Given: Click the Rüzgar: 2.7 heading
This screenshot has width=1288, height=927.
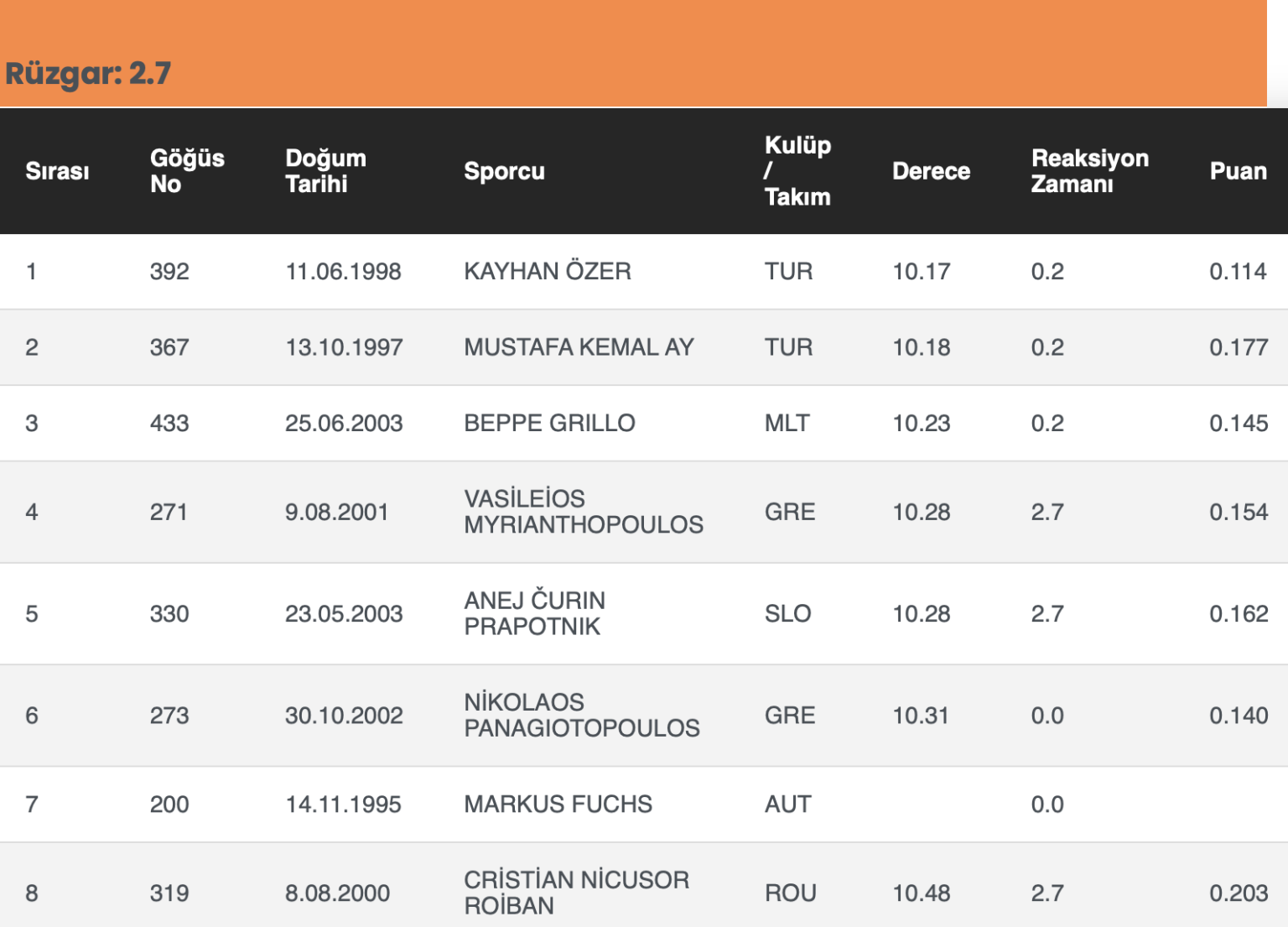Looking at the screenshot, I should (88, 74).
